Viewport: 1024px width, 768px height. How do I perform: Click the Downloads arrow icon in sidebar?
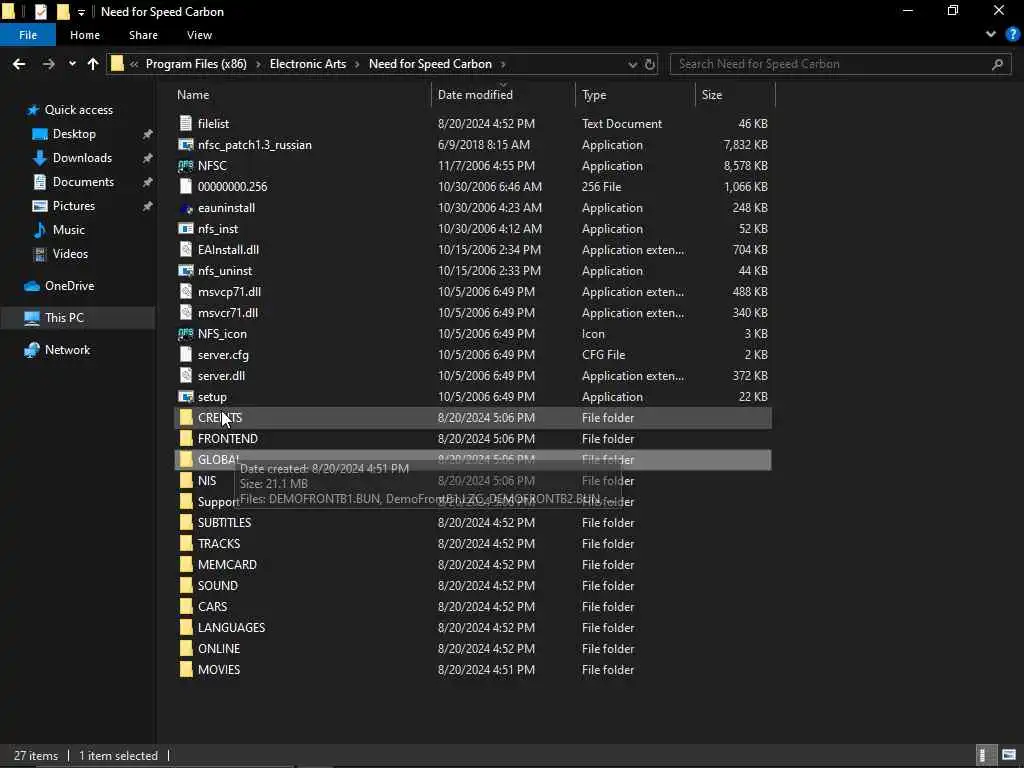[x=40, y=158]
